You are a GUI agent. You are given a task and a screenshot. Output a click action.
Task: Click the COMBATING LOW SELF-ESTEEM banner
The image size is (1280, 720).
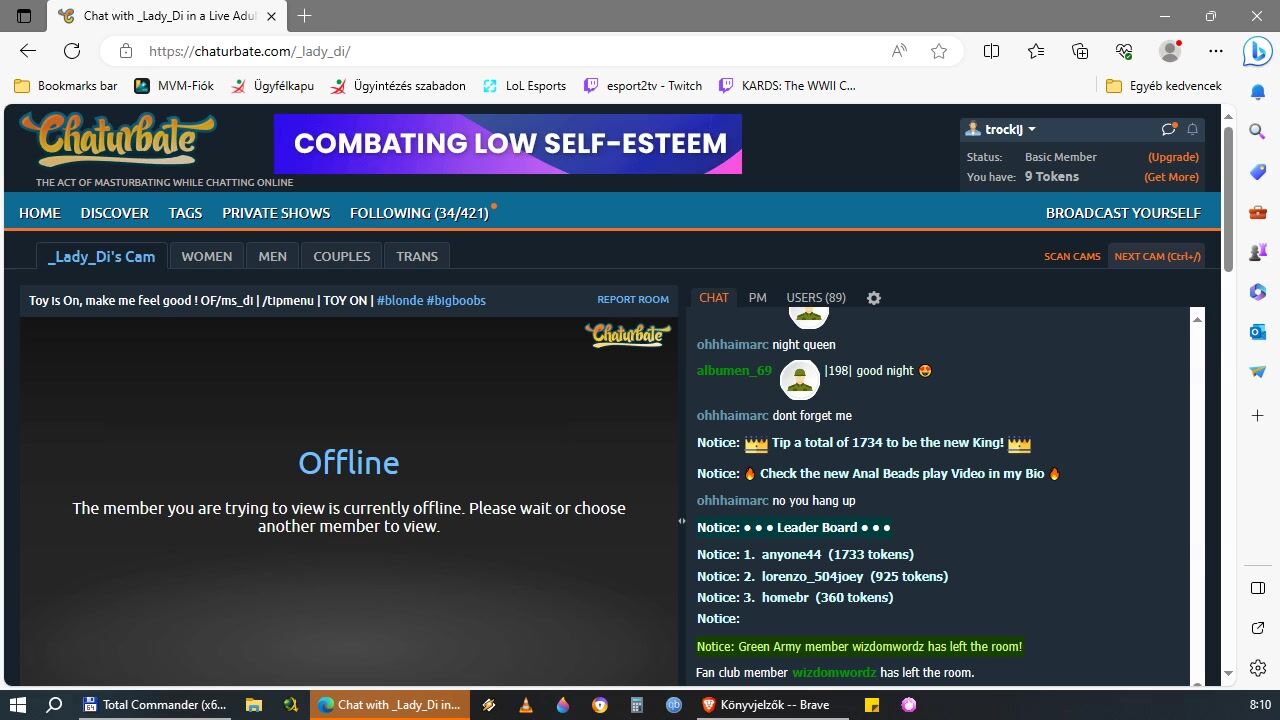508,144
